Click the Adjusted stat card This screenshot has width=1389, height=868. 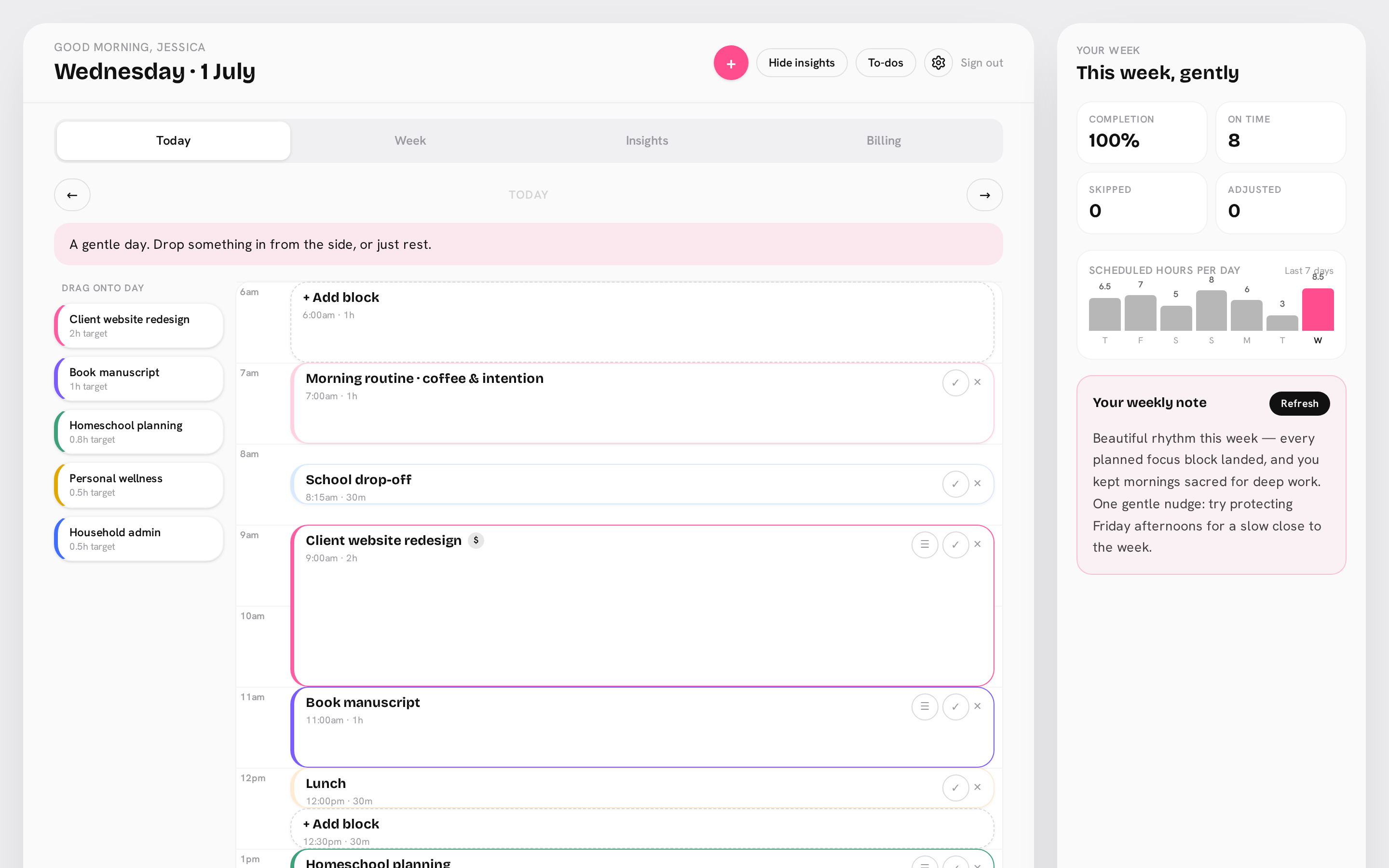[x=1280, y=203]
